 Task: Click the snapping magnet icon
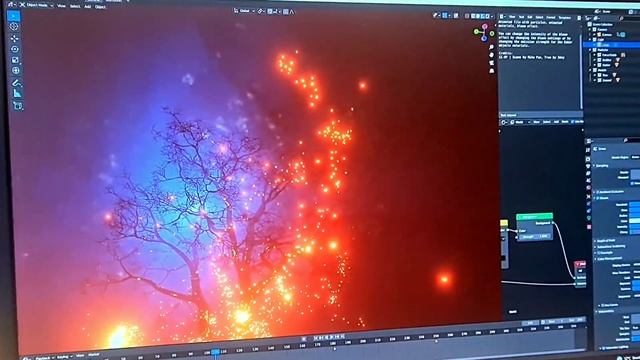(270, 11)
